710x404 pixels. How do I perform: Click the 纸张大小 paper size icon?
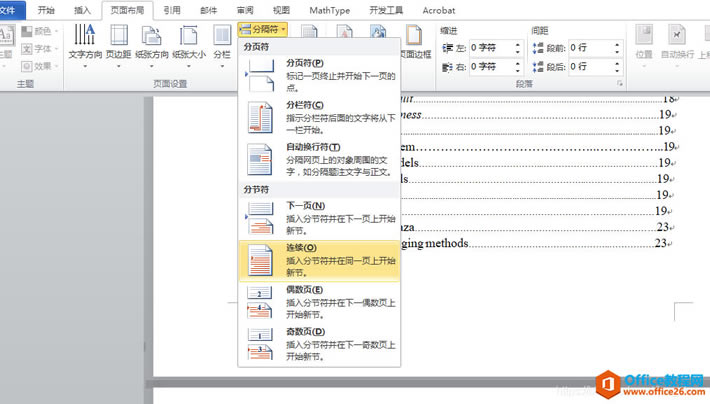click(x=189, y=35)
